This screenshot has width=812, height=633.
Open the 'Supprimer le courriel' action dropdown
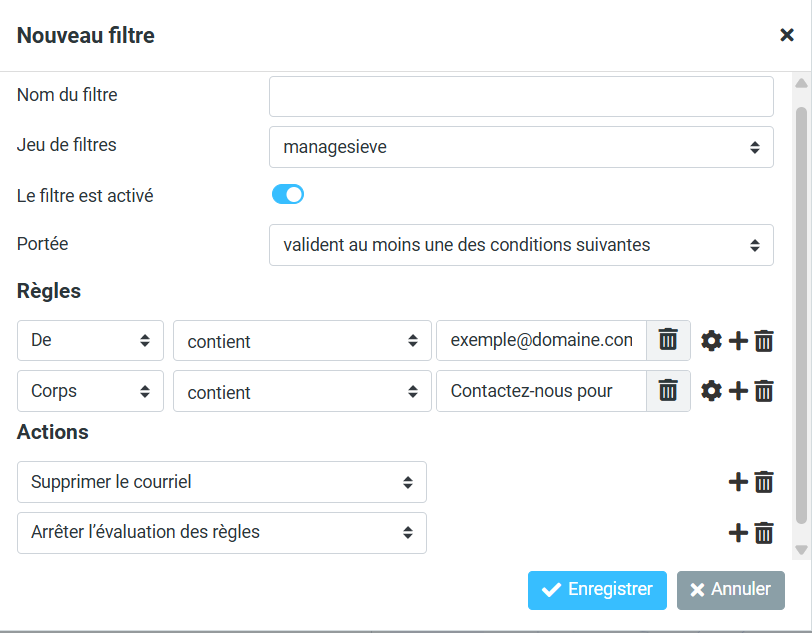coord(221,481)
